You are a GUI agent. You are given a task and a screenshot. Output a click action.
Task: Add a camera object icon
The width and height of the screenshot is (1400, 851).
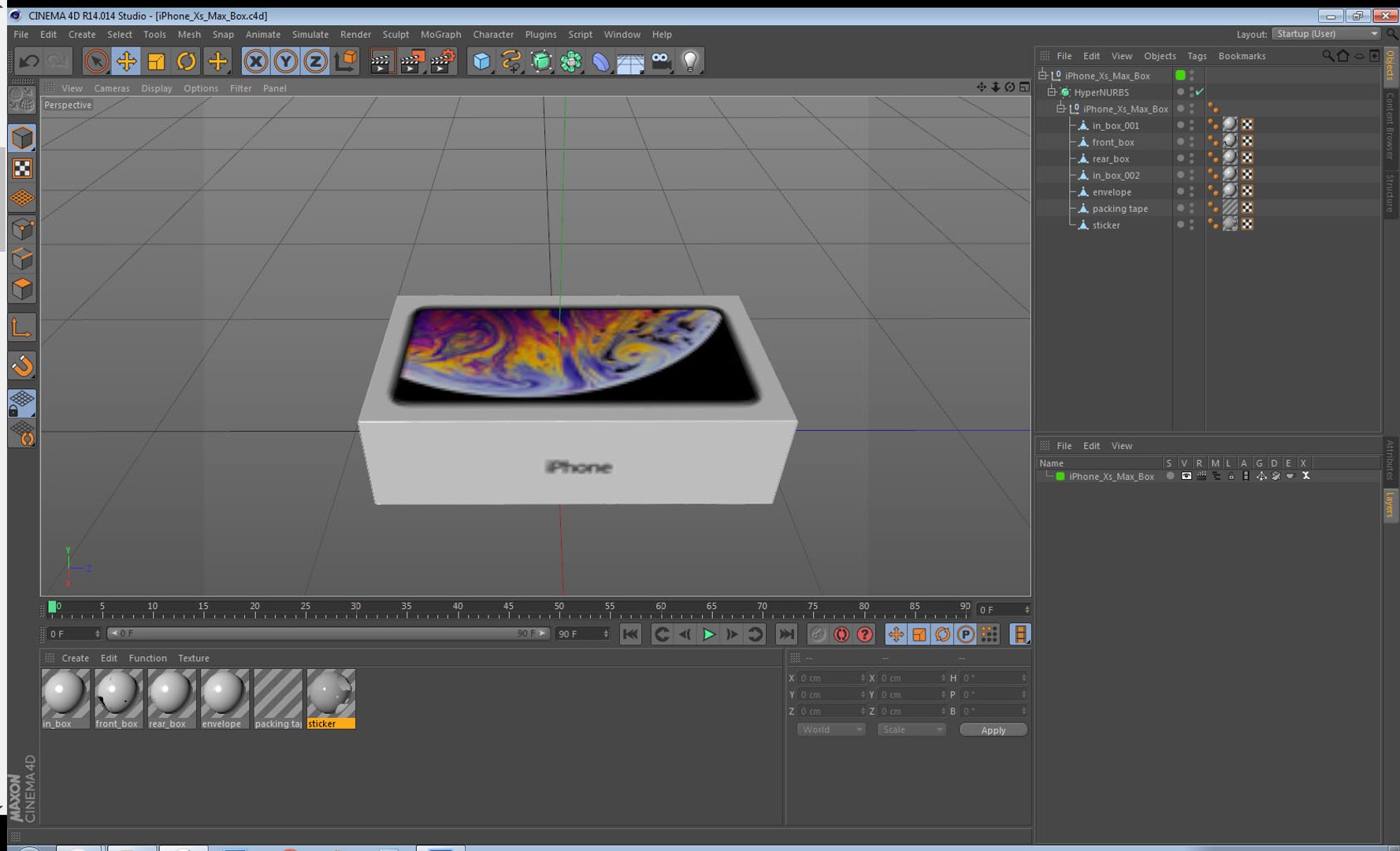(x=660, y=61)
